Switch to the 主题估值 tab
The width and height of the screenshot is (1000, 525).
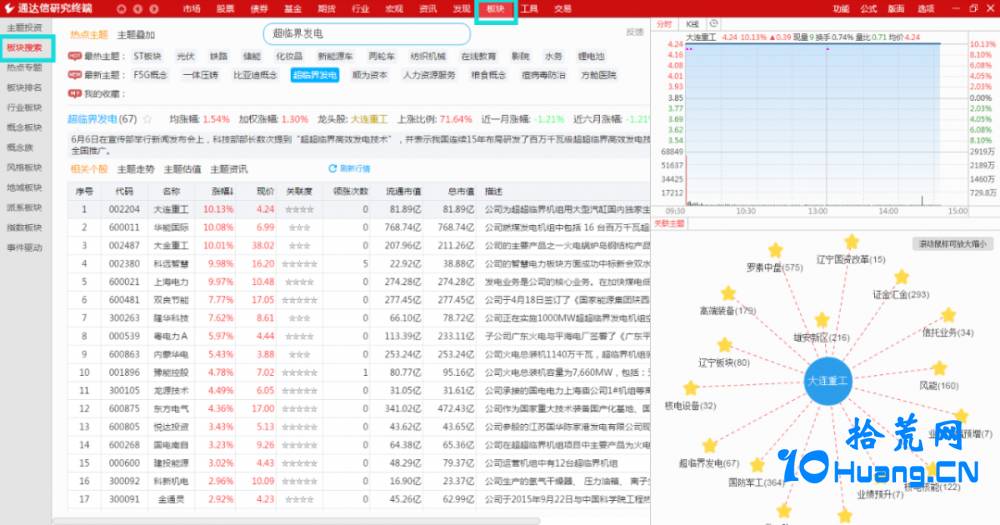point(182,169)
